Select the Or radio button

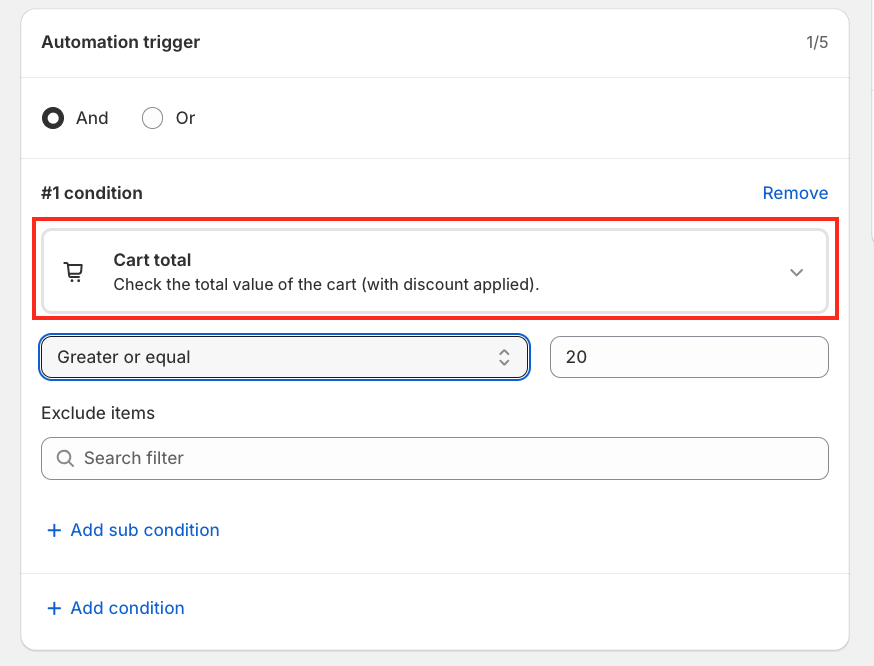click(x=152, y=118)
